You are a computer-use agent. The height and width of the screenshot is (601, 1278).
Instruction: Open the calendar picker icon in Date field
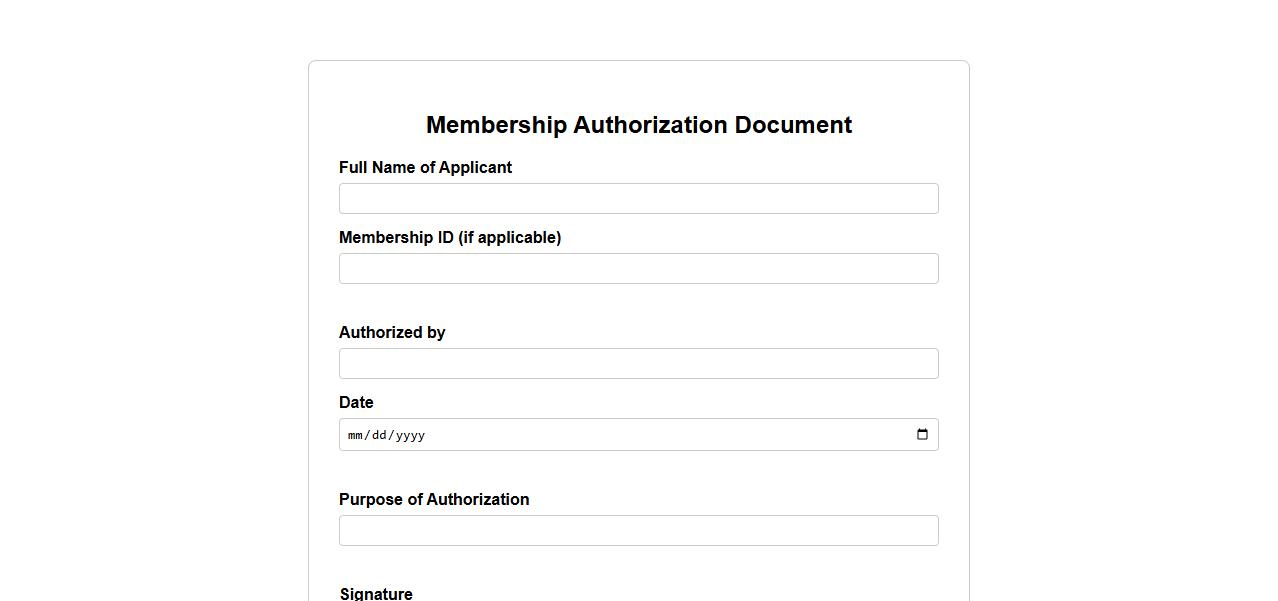click(x=922, y=434)
